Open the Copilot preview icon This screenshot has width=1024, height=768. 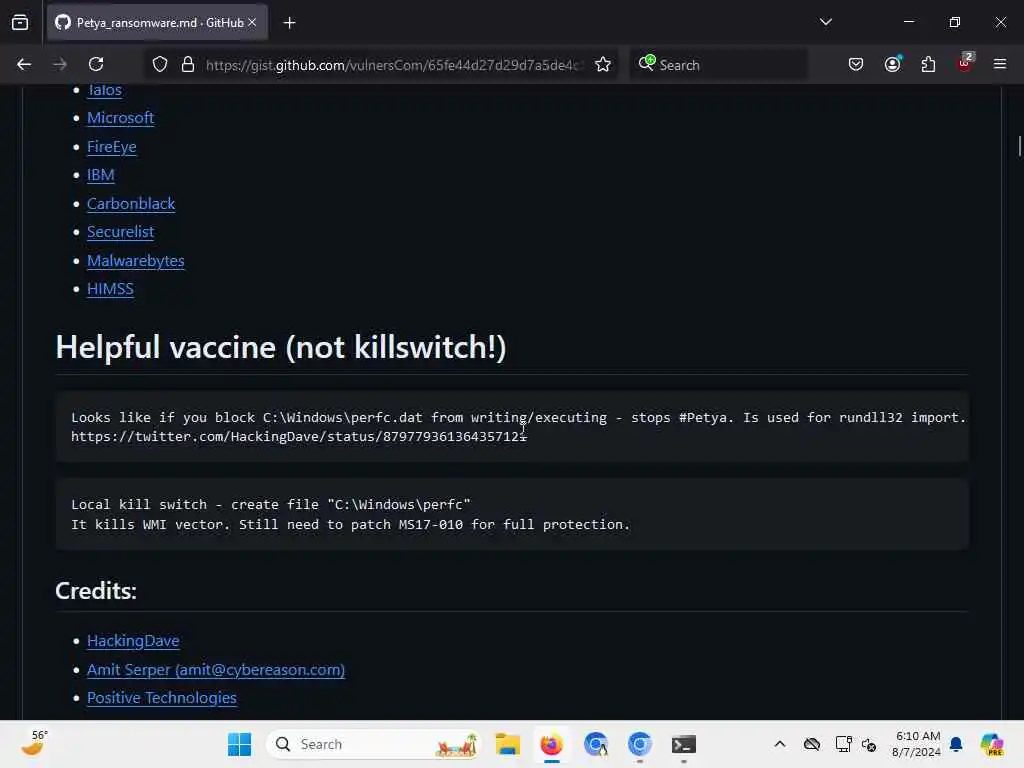pyautogui.click(x=991, y=744)
